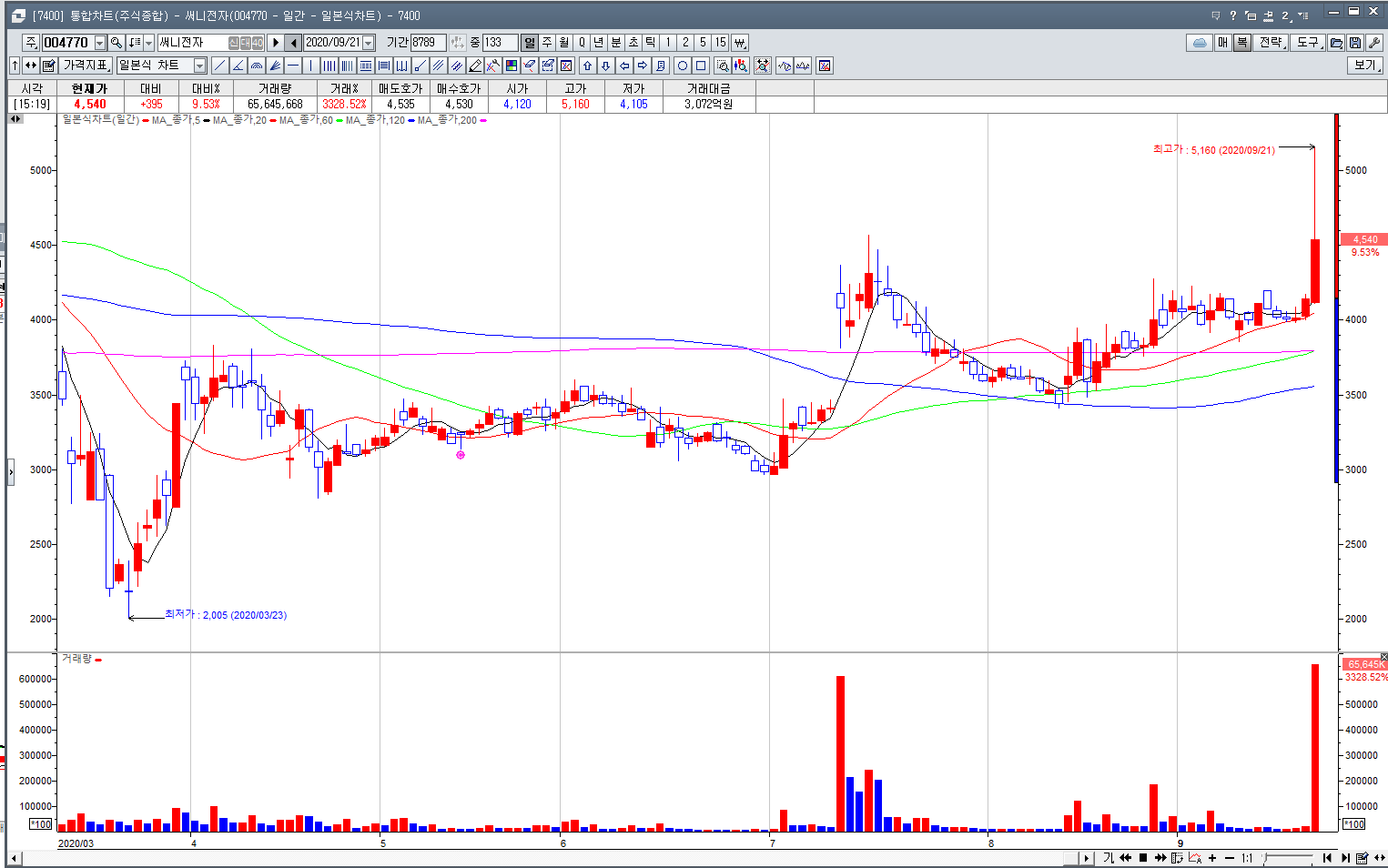Image resolution: width=1388 pixels, height=868 pixels.
Task: Click the stock name 써니전자 field
Action: (x=210, y=43)
